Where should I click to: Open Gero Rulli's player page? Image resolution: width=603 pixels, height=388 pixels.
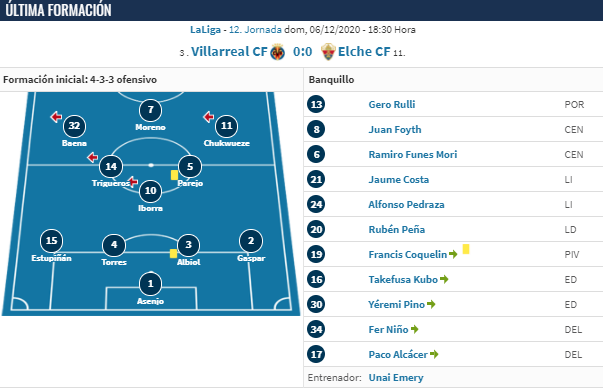pos(392,105)
